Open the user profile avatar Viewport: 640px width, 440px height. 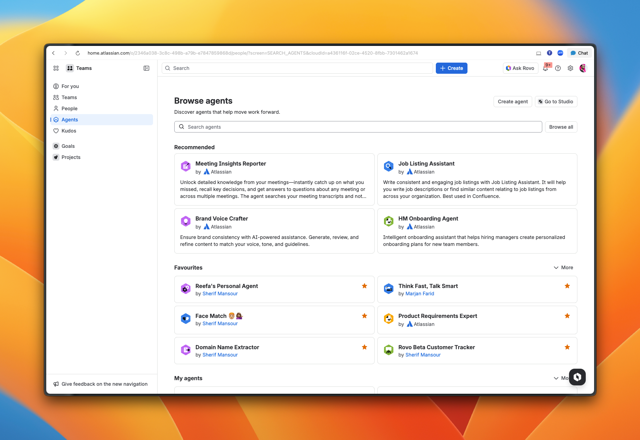coord(582,68)
